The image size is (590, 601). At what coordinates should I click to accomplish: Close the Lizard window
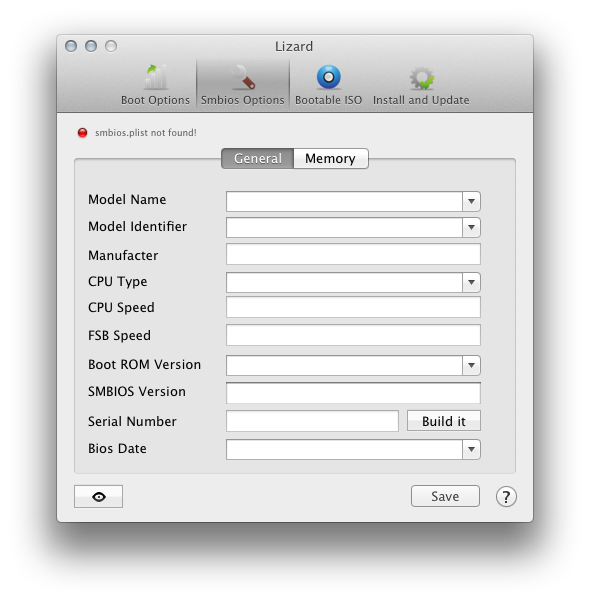(x=71, y=46)
